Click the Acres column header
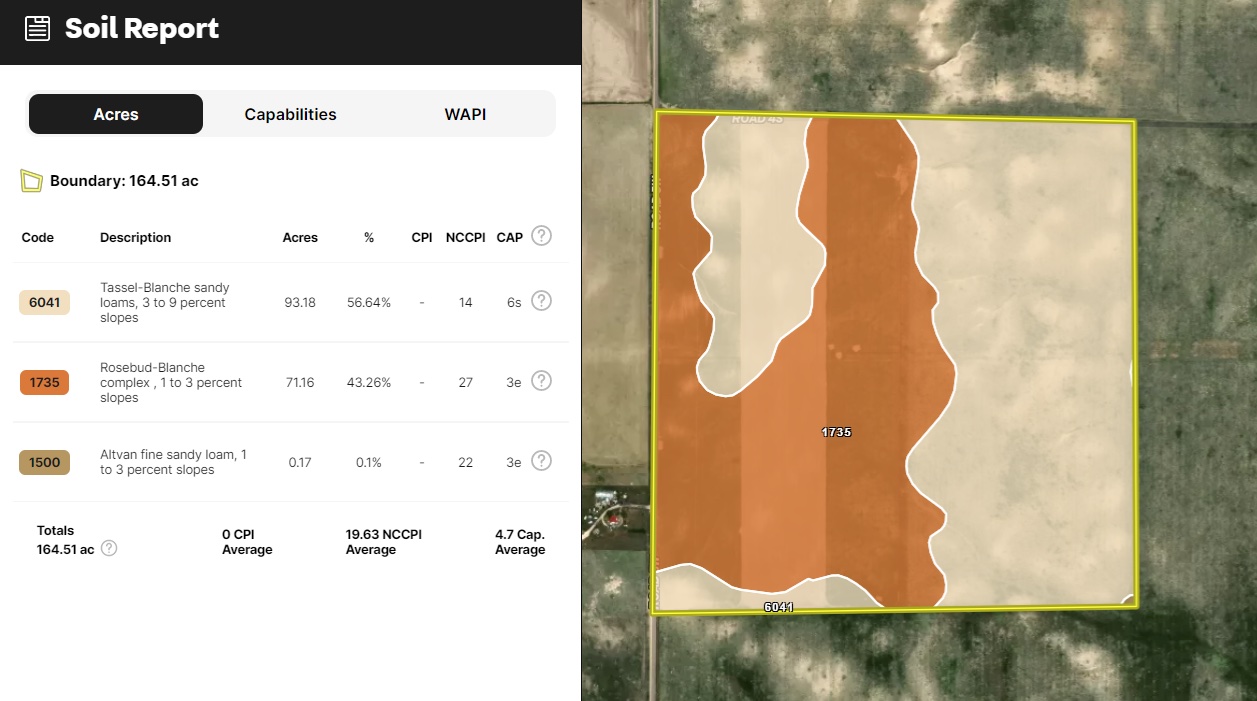The height and width of the screenshot is (701, 1257). click(x=300, y=238)
